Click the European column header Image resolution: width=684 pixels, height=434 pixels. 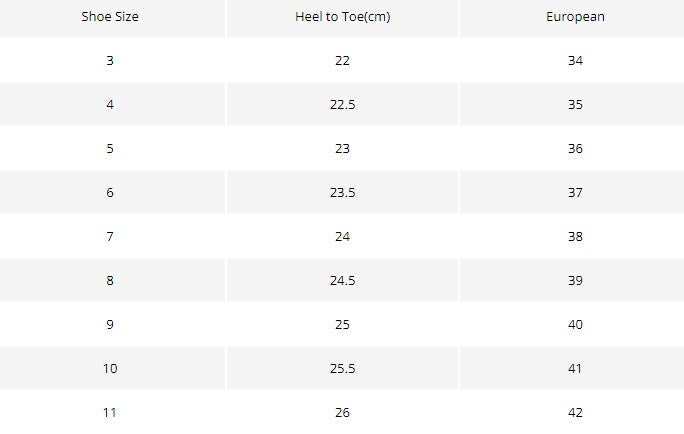pos(575,17)
